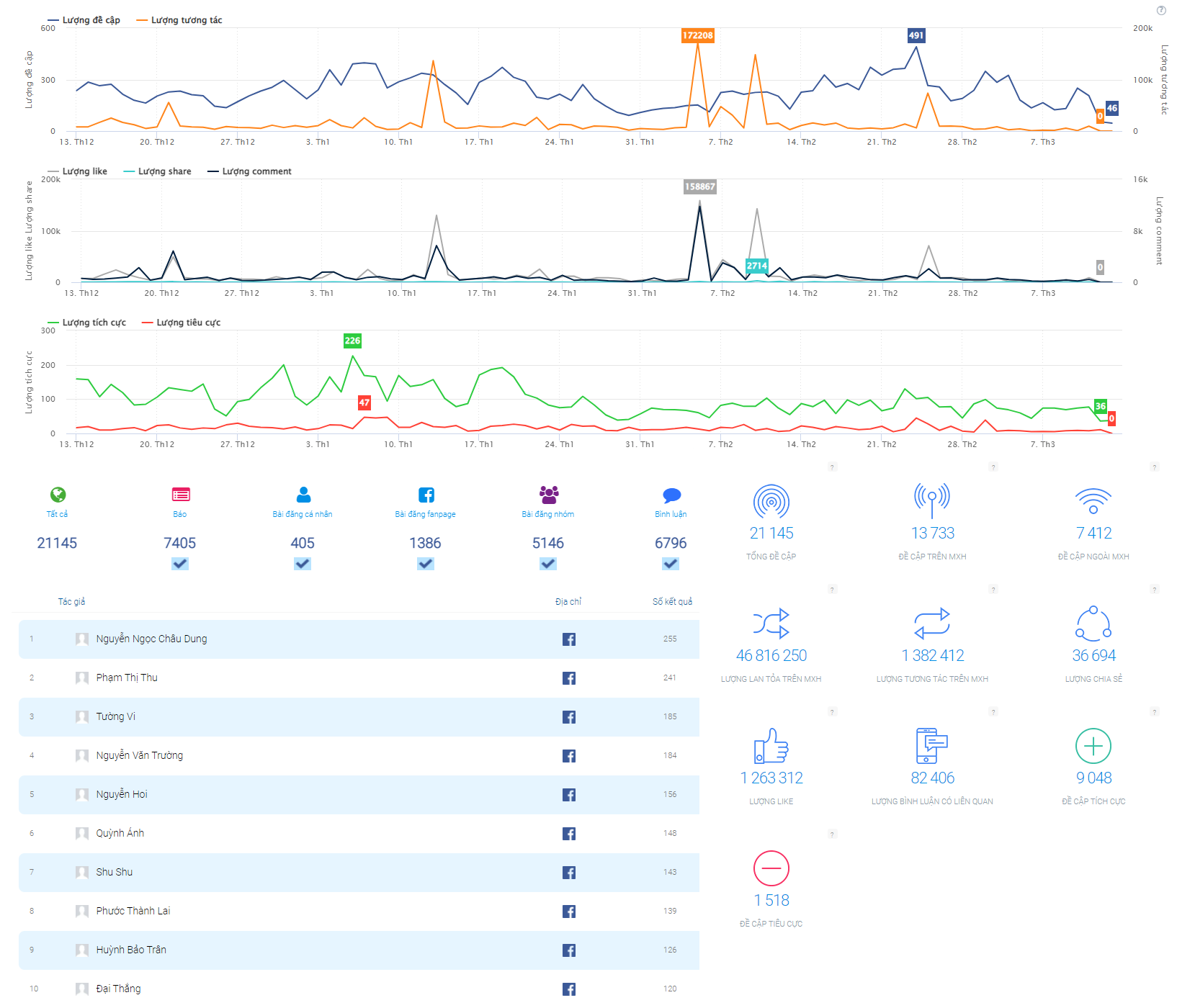Click the help icon above Tổng đề cập
Screen dimensions: 1177x1008
click(832, 467)
